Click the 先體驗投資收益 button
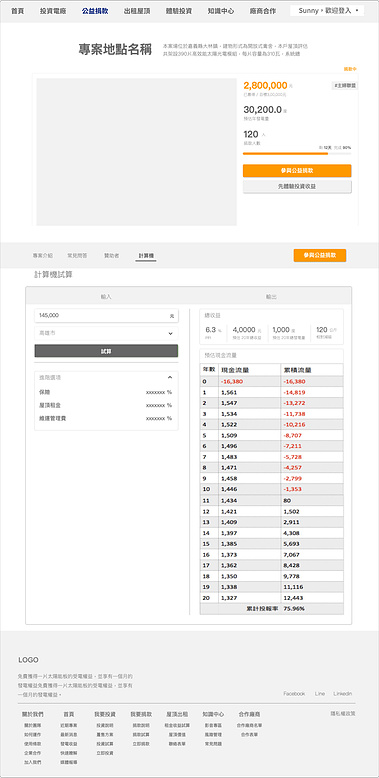This screenshot has width=379, height=778. (x=297, y=187)
